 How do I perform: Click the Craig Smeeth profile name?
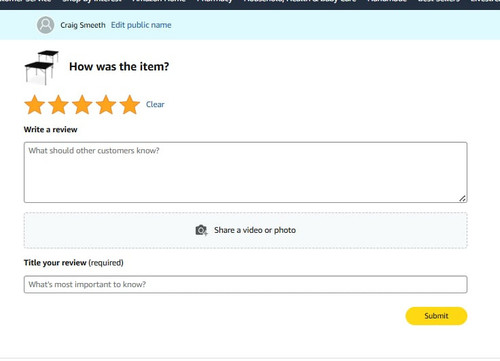pos(83,25)
